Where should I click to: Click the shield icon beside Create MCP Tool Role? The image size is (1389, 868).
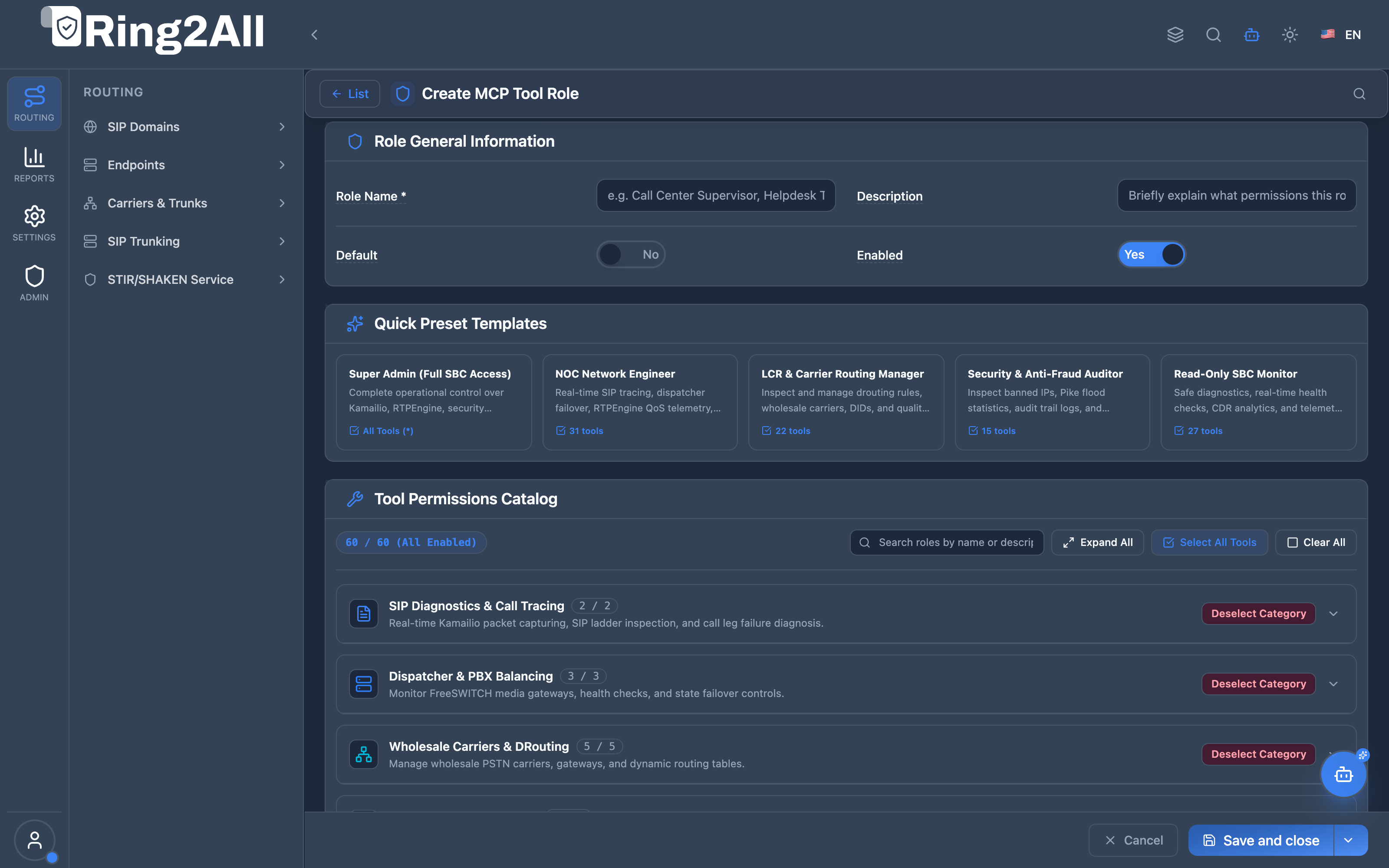[402, 94]
